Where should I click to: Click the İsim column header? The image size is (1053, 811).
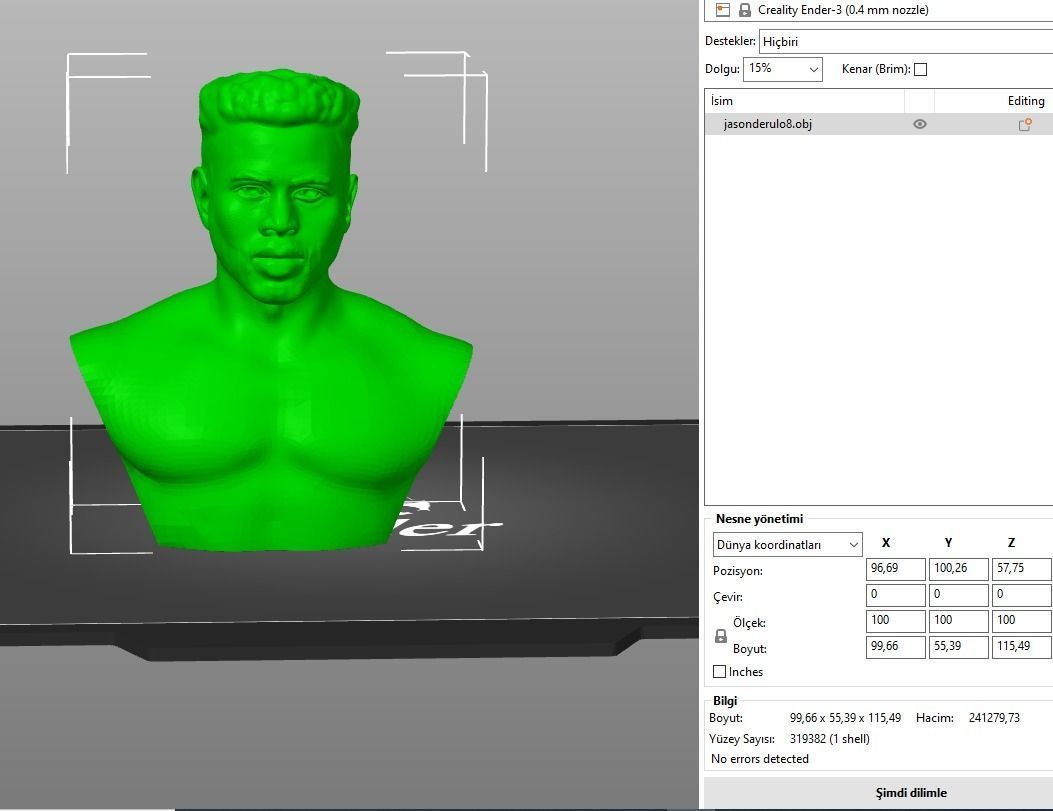[723, 100]
